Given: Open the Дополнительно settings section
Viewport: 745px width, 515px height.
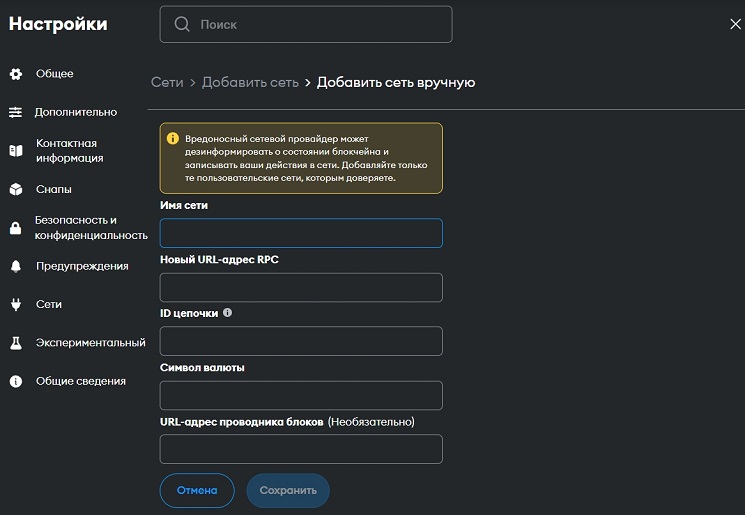Looking at the screenshot, I should pos(76,112).
